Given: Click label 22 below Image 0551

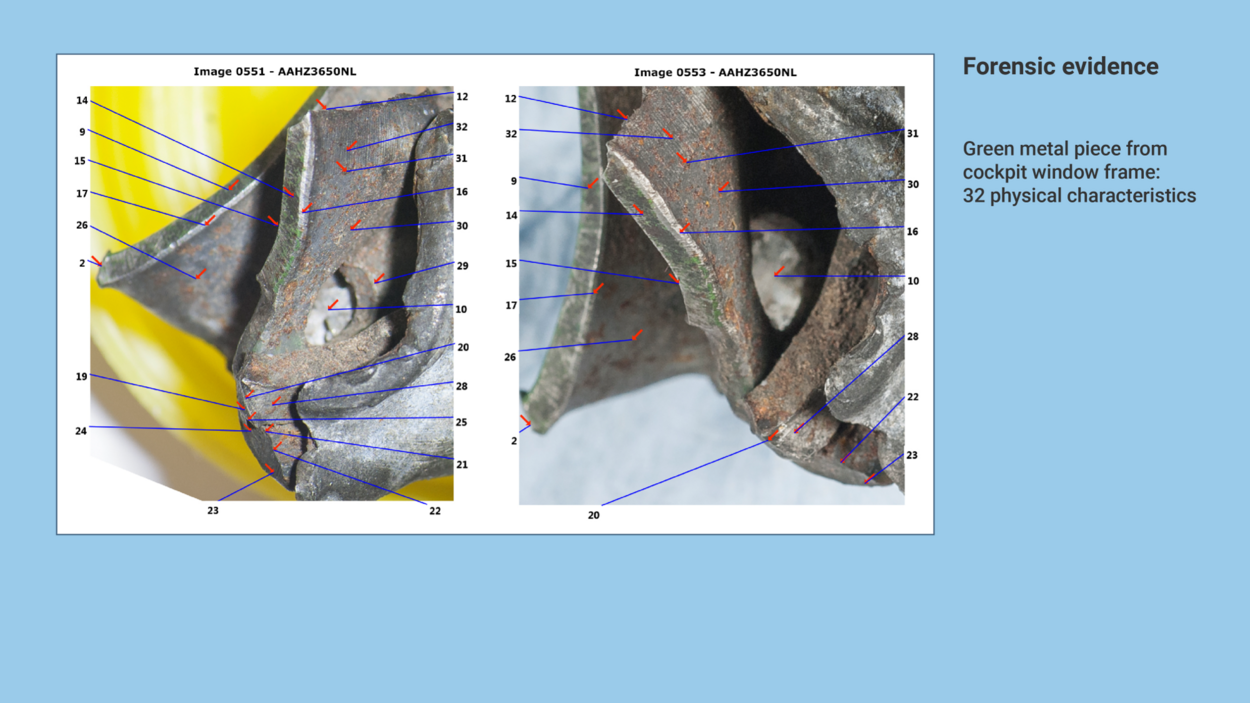Looking at the screenshot, I should (x=435, y=510).
